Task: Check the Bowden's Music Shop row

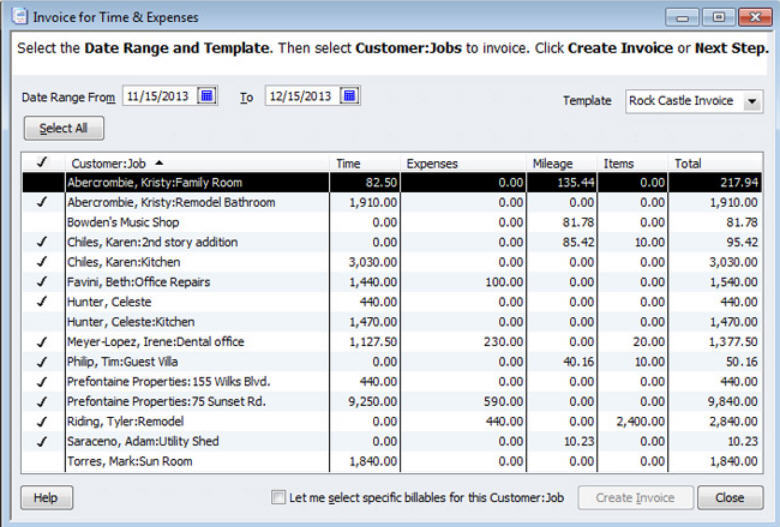Action: pyautogui.click(x=42, y=222)
